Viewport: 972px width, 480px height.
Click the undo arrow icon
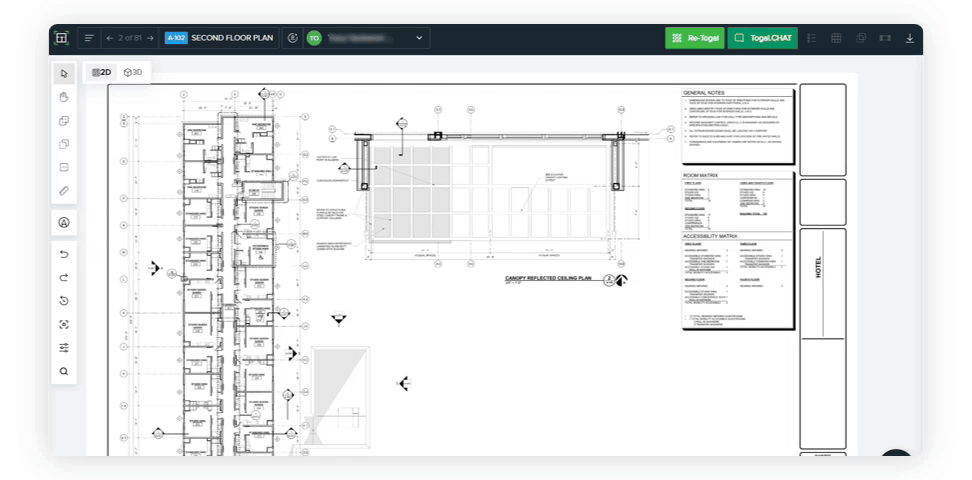tap(64, 254)
